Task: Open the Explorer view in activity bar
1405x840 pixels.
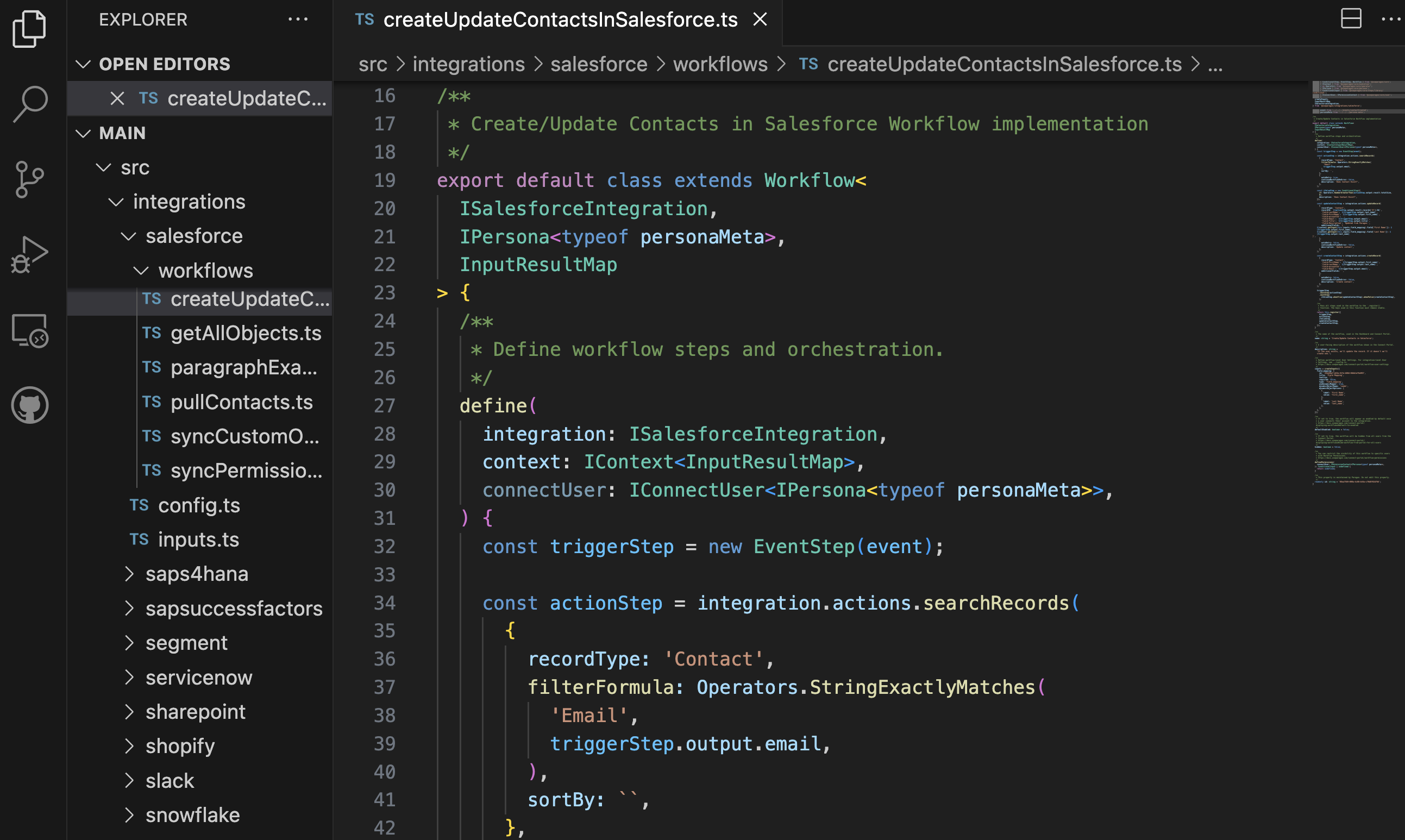Action: coord(29,28)
